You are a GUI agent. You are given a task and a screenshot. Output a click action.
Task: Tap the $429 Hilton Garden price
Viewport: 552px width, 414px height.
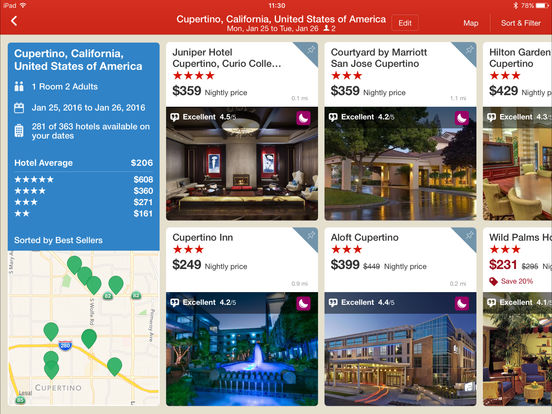pos(503,91)
